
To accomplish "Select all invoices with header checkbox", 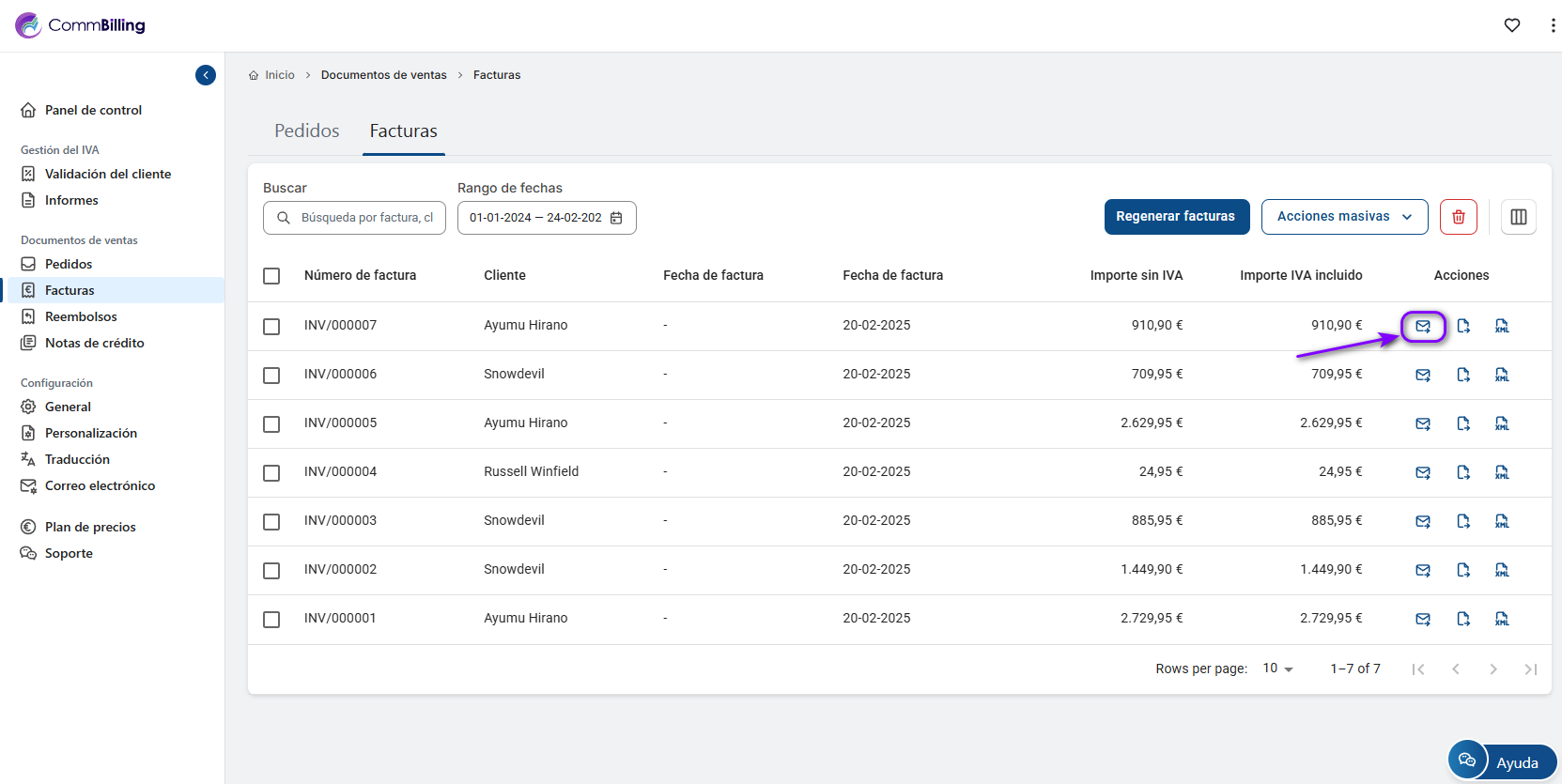I will [271, 276].
